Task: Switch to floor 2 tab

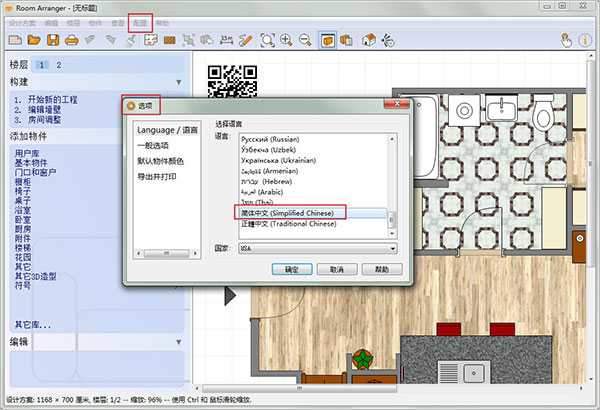Action: coord(58,64)
